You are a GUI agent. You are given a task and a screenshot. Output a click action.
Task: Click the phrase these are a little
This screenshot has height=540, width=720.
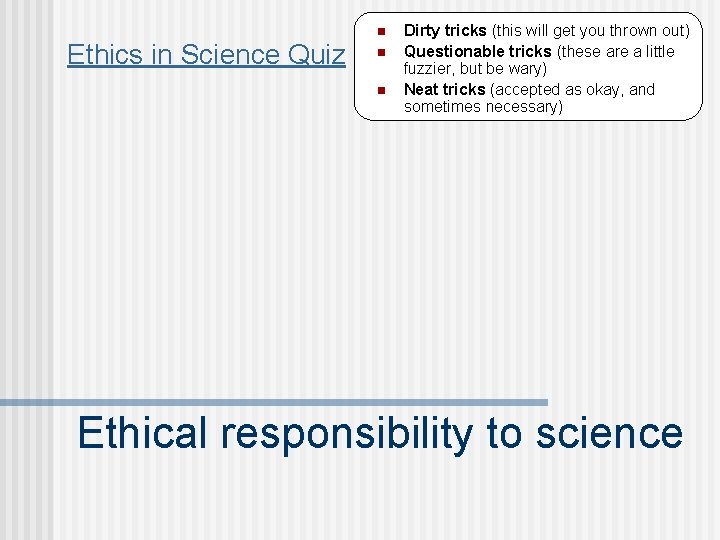[x=616, y=51]
